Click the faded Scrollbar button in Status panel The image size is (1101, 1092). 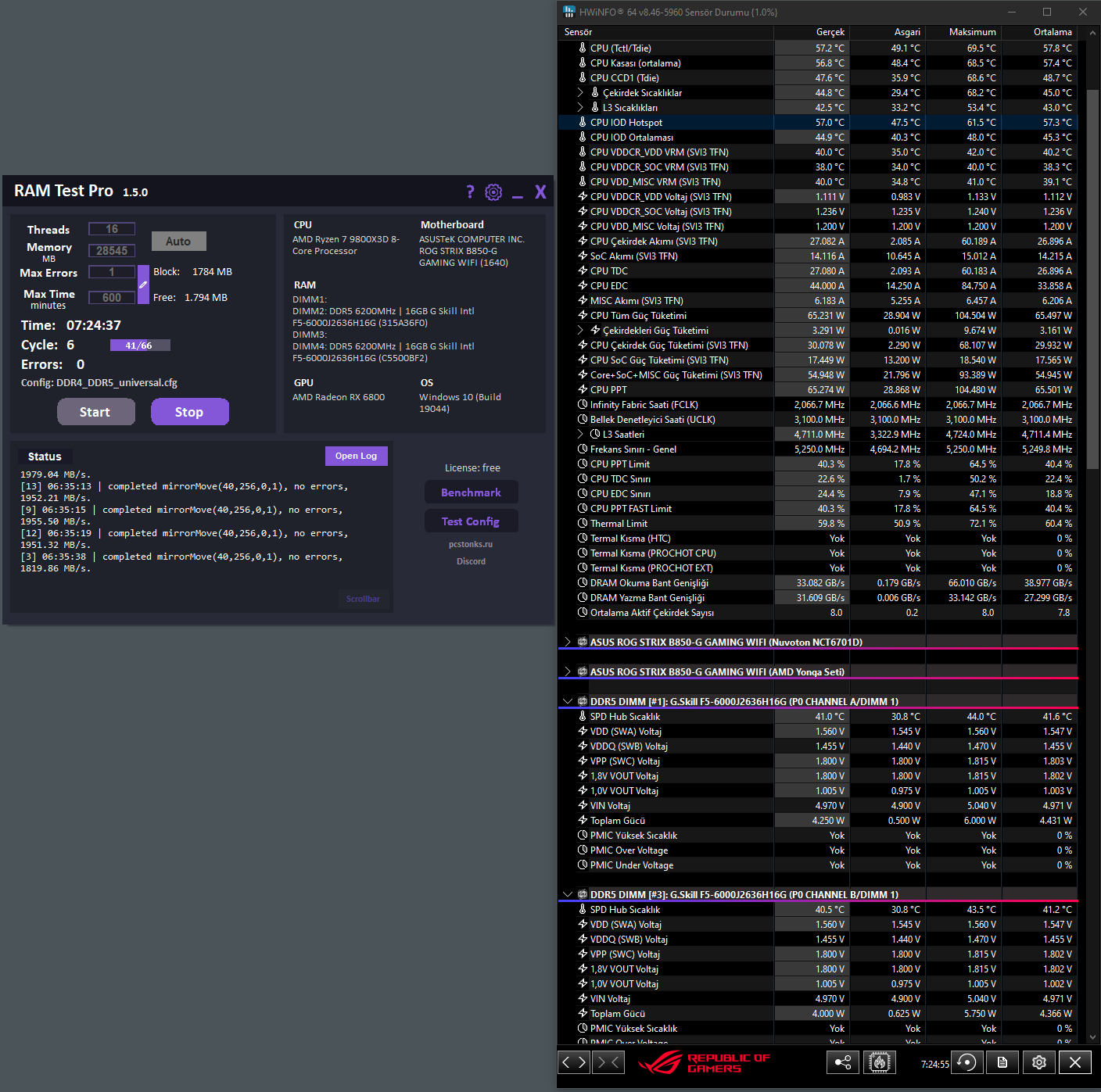(x=363, y=599)
